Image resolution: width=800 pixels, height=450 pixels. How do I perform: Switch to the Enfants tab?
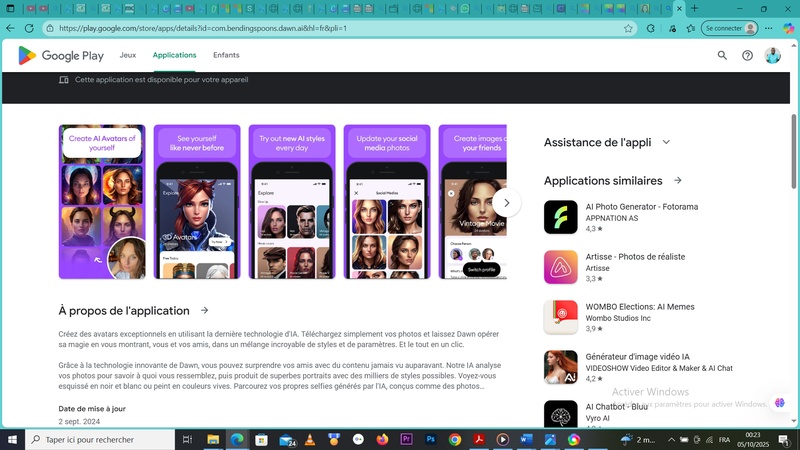[x=226, y=56]
